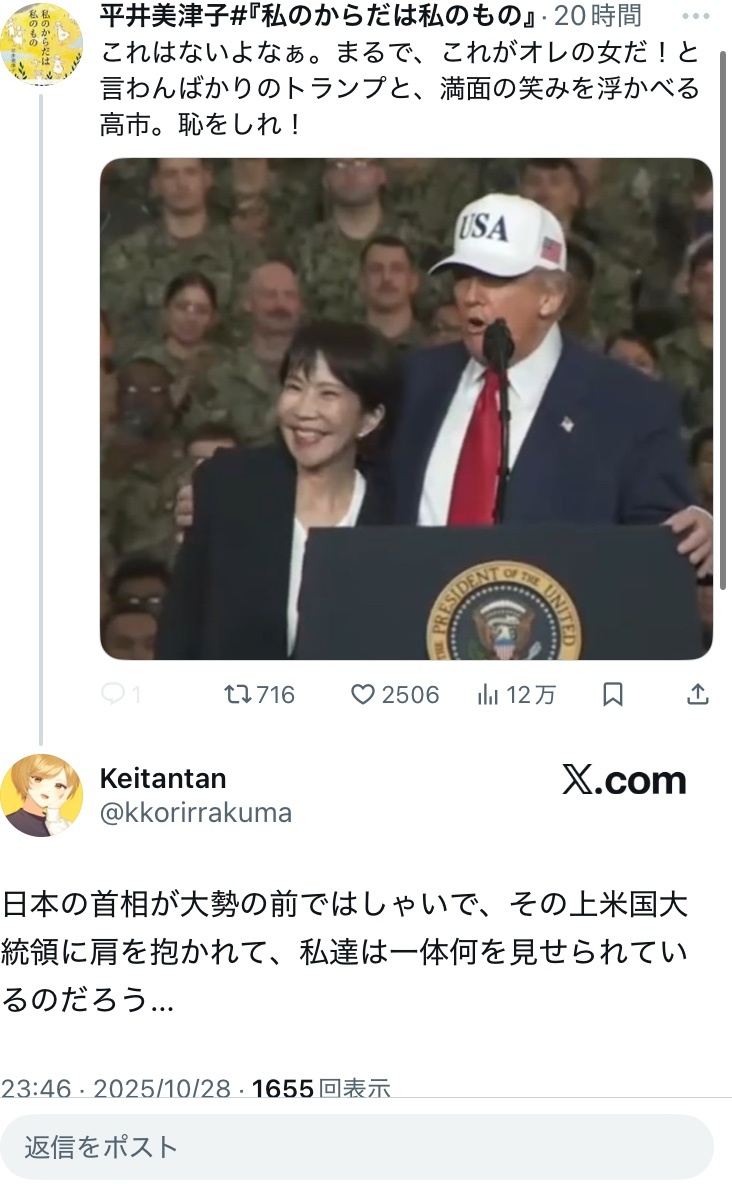The height and width of the screenshot is (1184, 732).
Task: Focus the 返信をポスト reply field
Action: [357, 1147]
